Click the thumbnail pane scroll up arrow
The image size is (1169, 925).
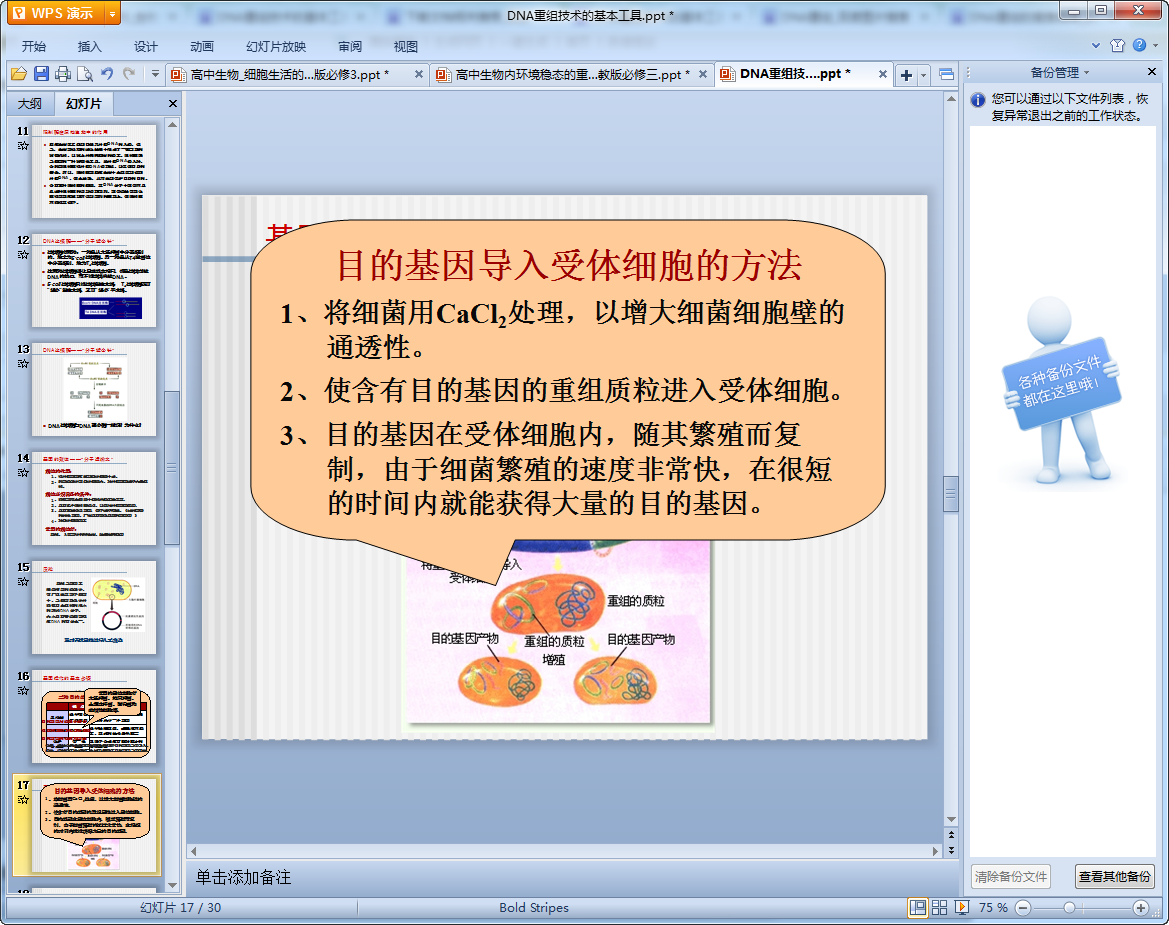click(x=172, y=124)
